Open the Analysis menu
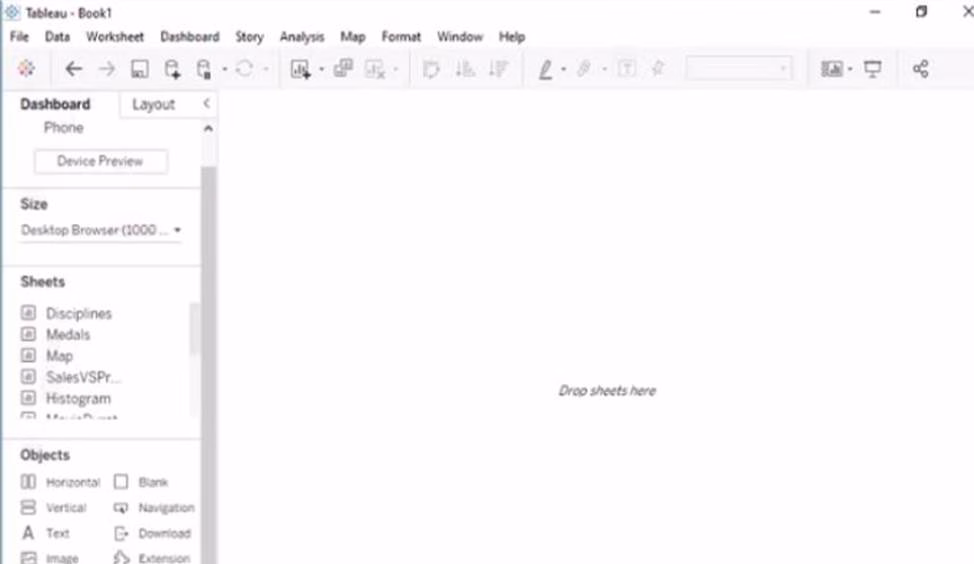974x564 pixels. (x=302, y=37)
